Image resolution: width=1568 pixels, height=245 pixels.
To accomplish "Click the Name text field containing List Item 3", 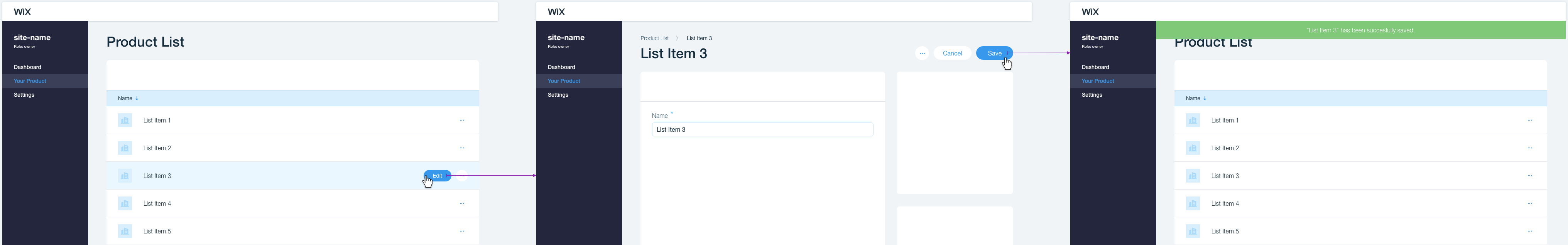I will click(x=762, y=129).
